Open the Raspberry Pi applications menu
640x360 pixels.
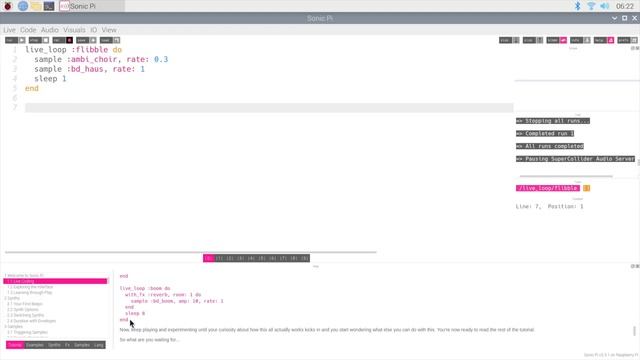[8, 6]
